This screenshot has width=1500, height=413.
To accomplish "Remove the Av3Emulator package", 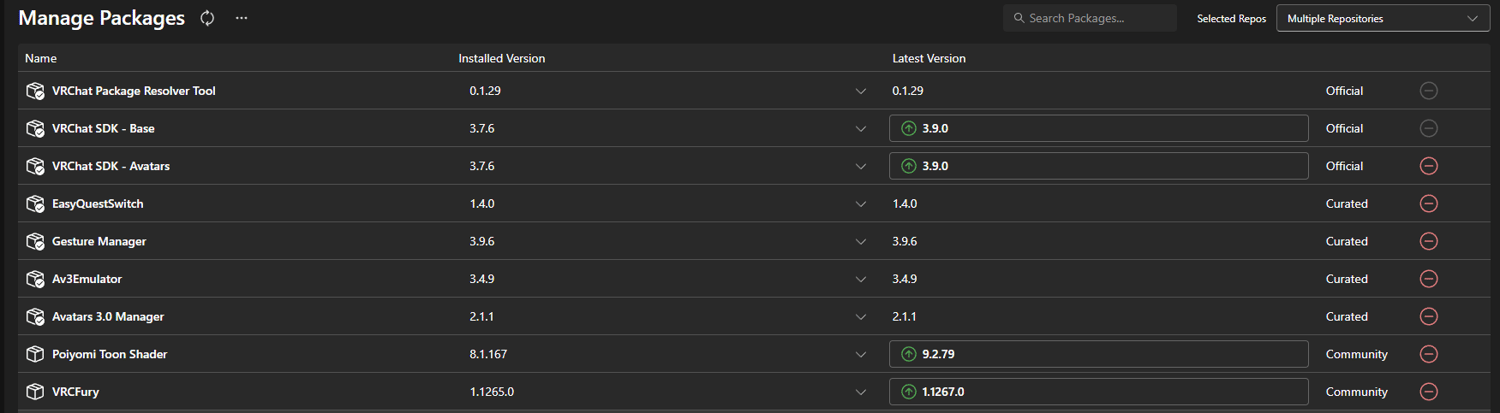I will pos(1429,279).
